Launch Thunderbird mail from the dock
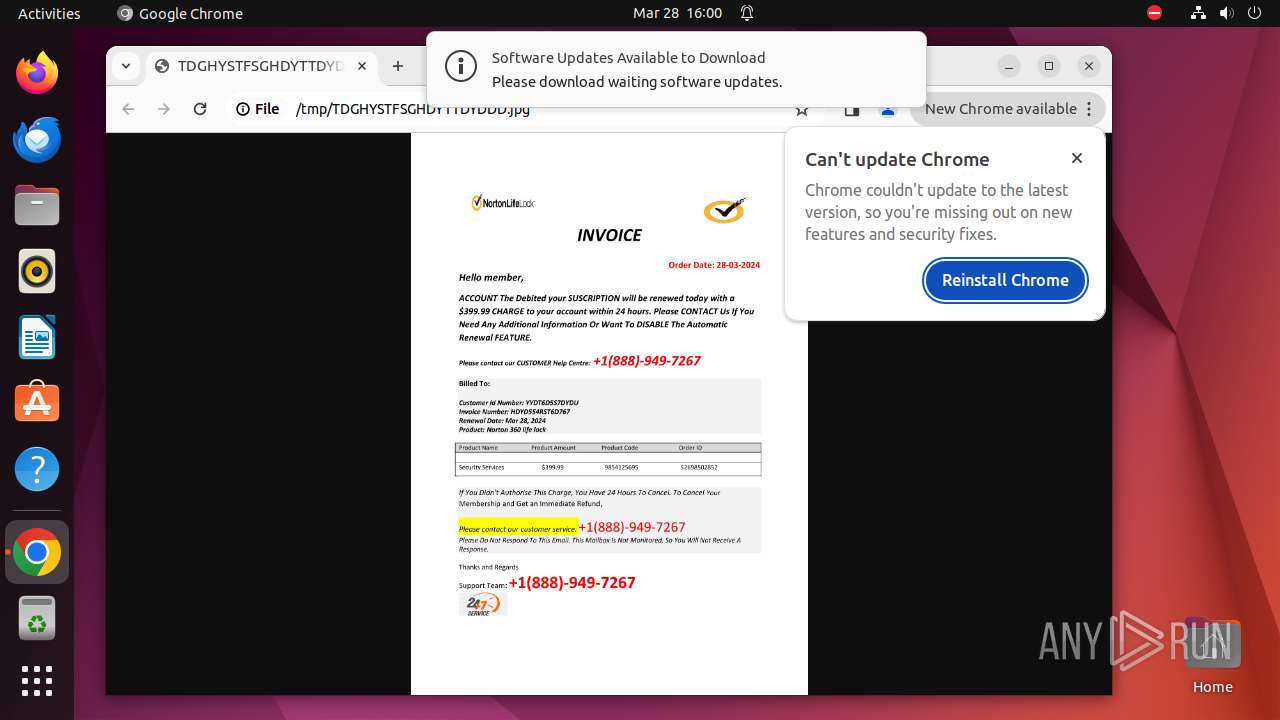The height and width of the screenshot is (720, 1280). pyautogui.click(x=37, y=139)
